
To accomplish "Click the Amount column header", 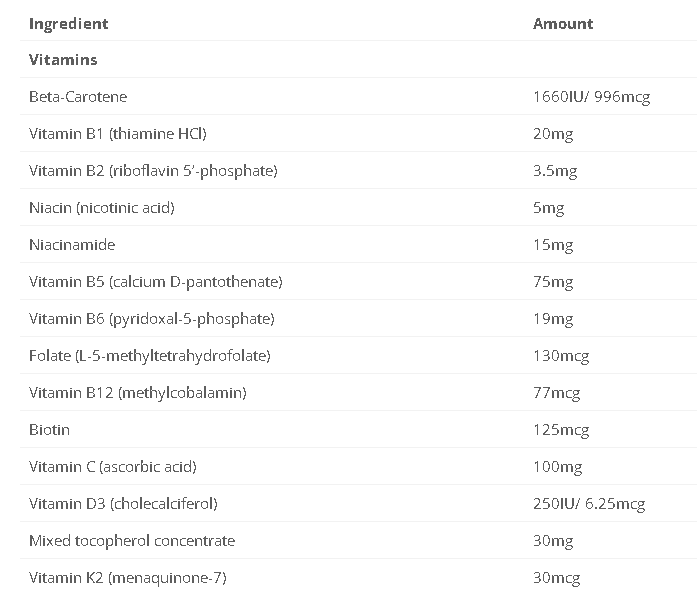I will [x=563, y=23].
